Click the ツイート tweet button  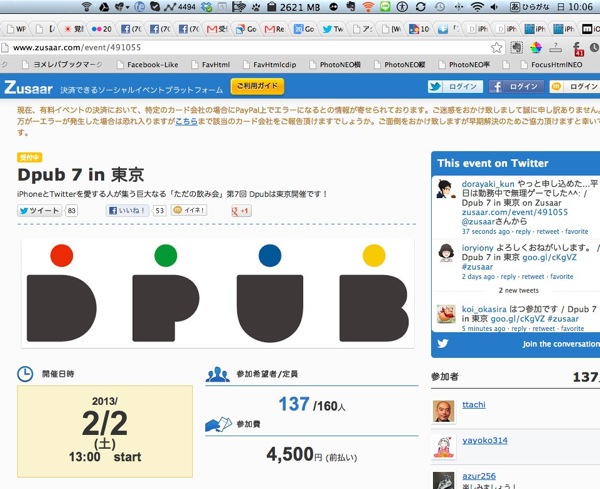(39, 210)
